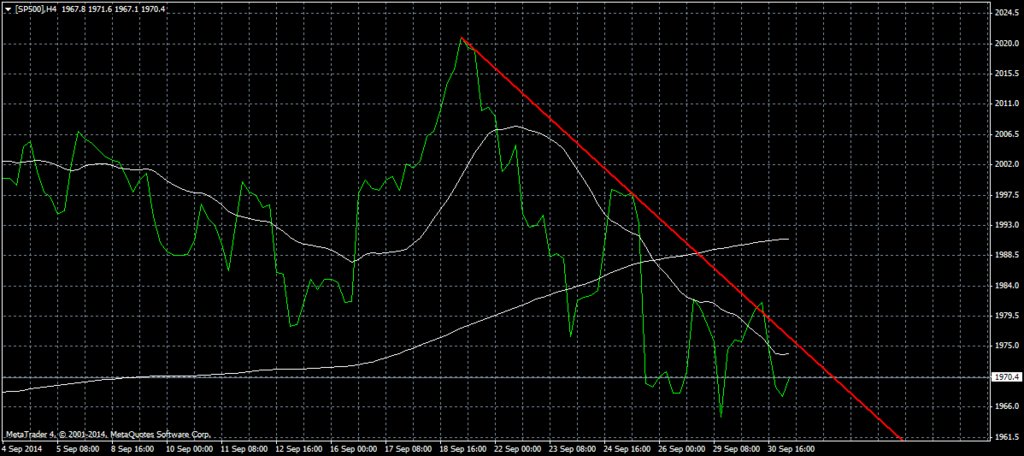Select the current price label 1970.4
Viewport: 1024px width, 456px height.
1004,378
